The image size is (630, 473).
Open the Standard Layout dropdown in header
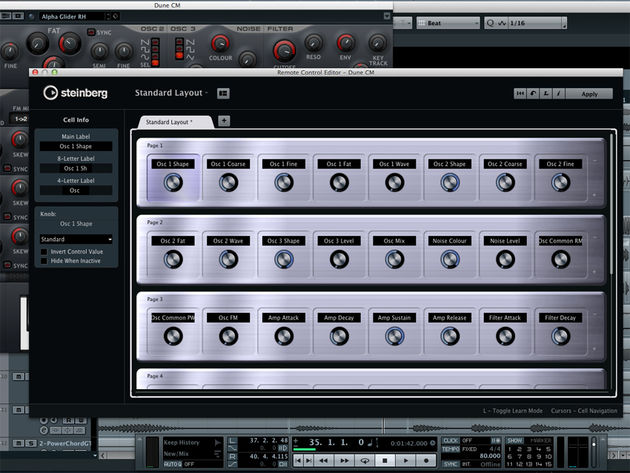click(171, 93)
